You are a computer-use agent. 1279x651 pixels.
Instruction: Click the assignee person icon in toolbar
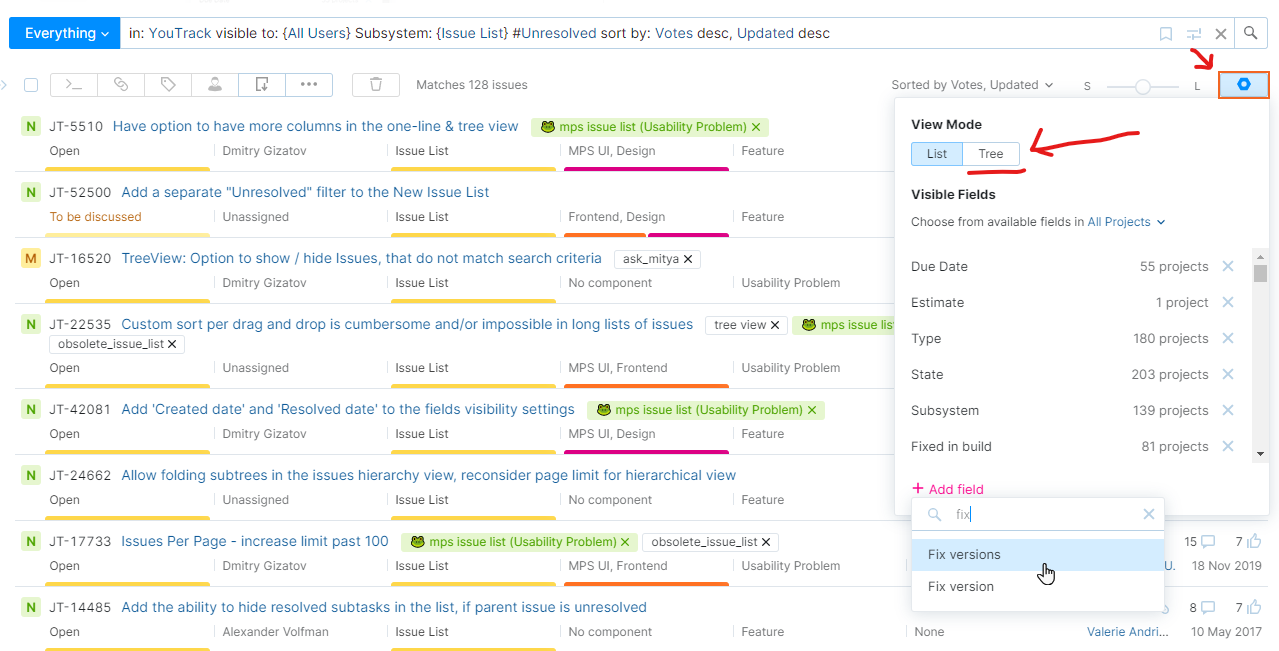pos(215,85)
